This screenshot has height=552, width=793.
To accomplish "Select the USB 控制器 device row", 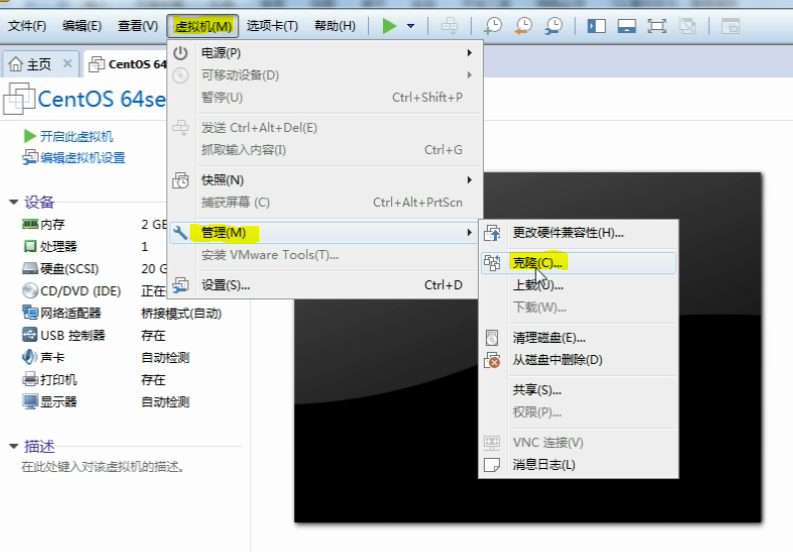I will click(95, 335).
